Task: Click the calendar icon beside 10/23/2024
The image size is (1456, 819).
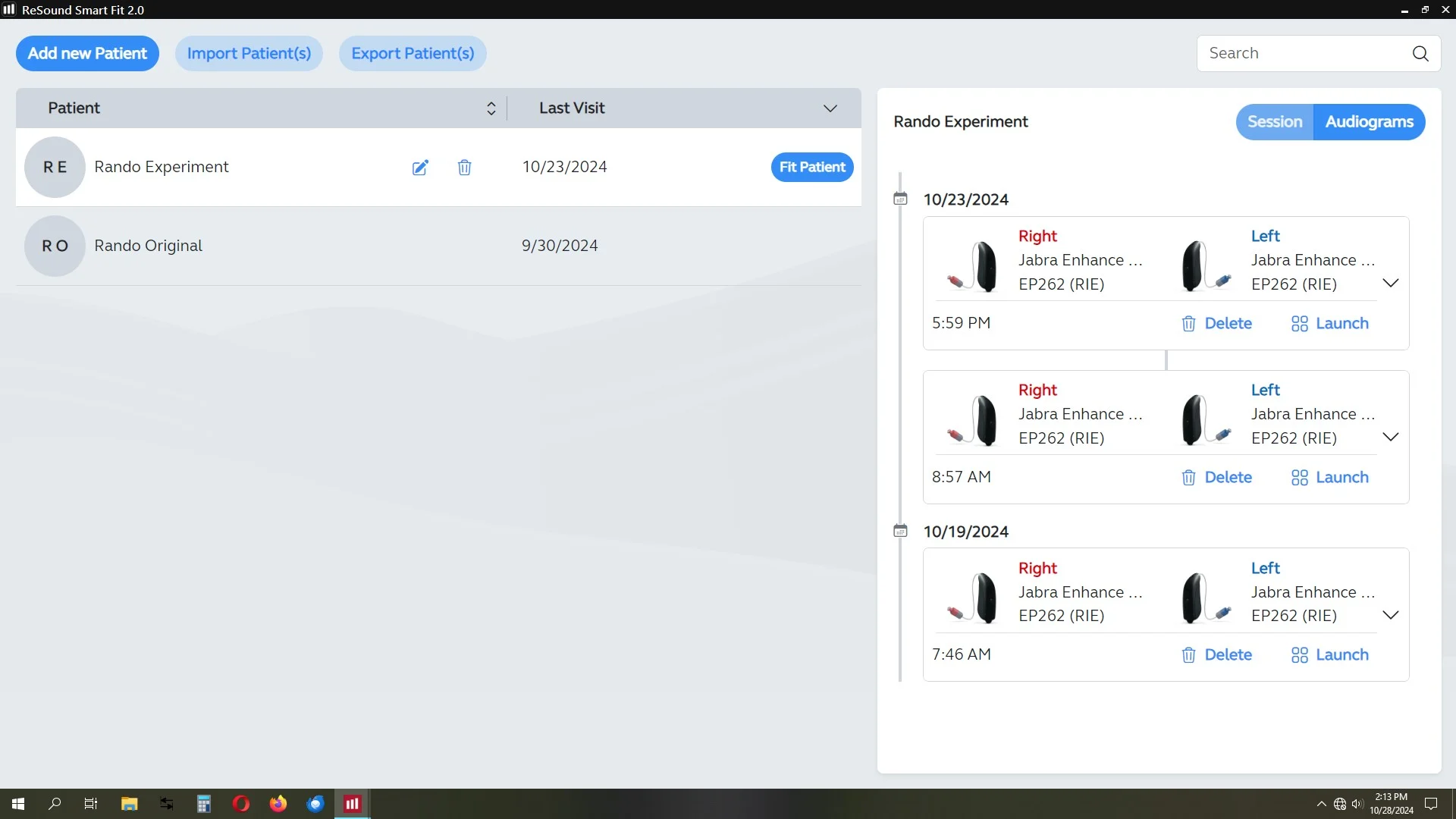Action: 900,199
